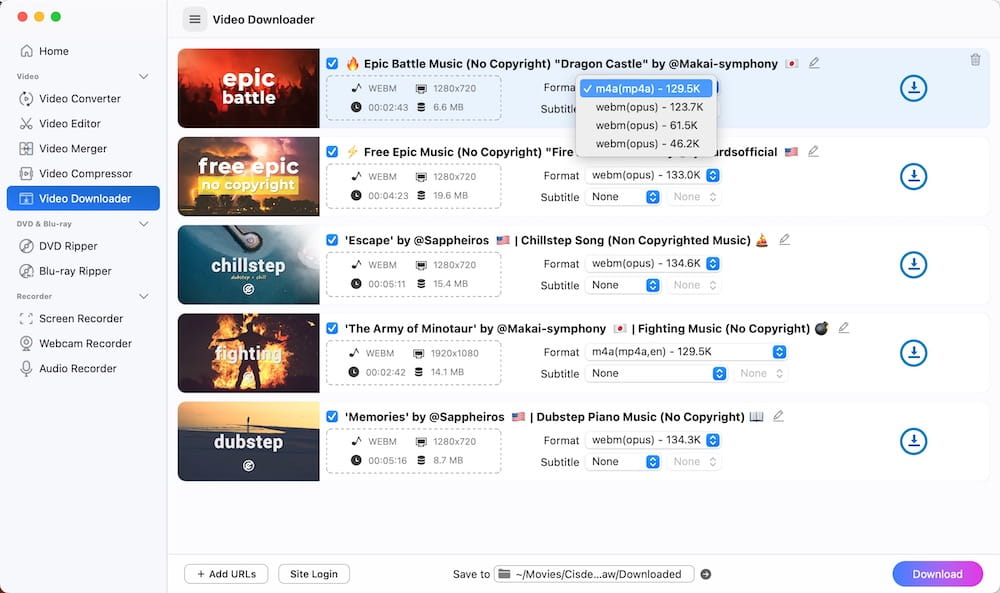Open Screen Recorder

click(x=83, y=318)
